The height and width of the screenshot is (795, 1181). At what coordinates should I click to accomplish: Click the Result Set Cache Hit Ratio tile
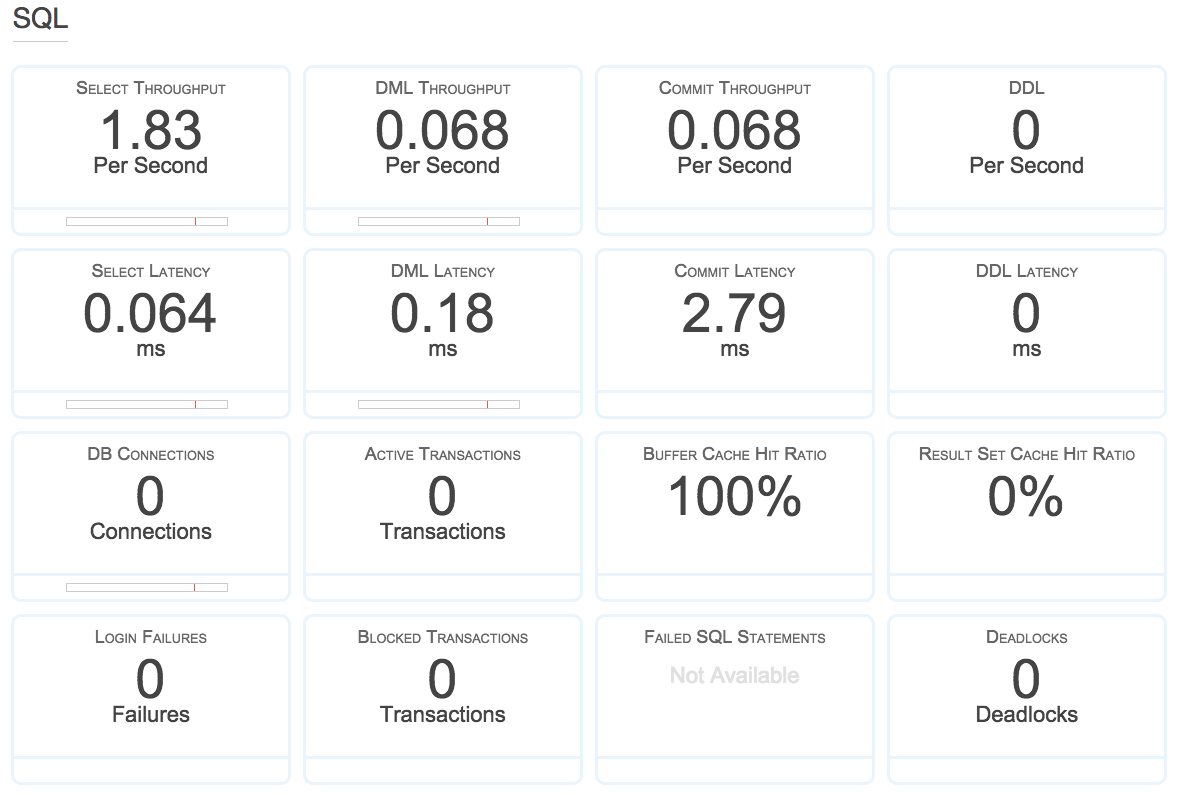[x=1026, y=504]
